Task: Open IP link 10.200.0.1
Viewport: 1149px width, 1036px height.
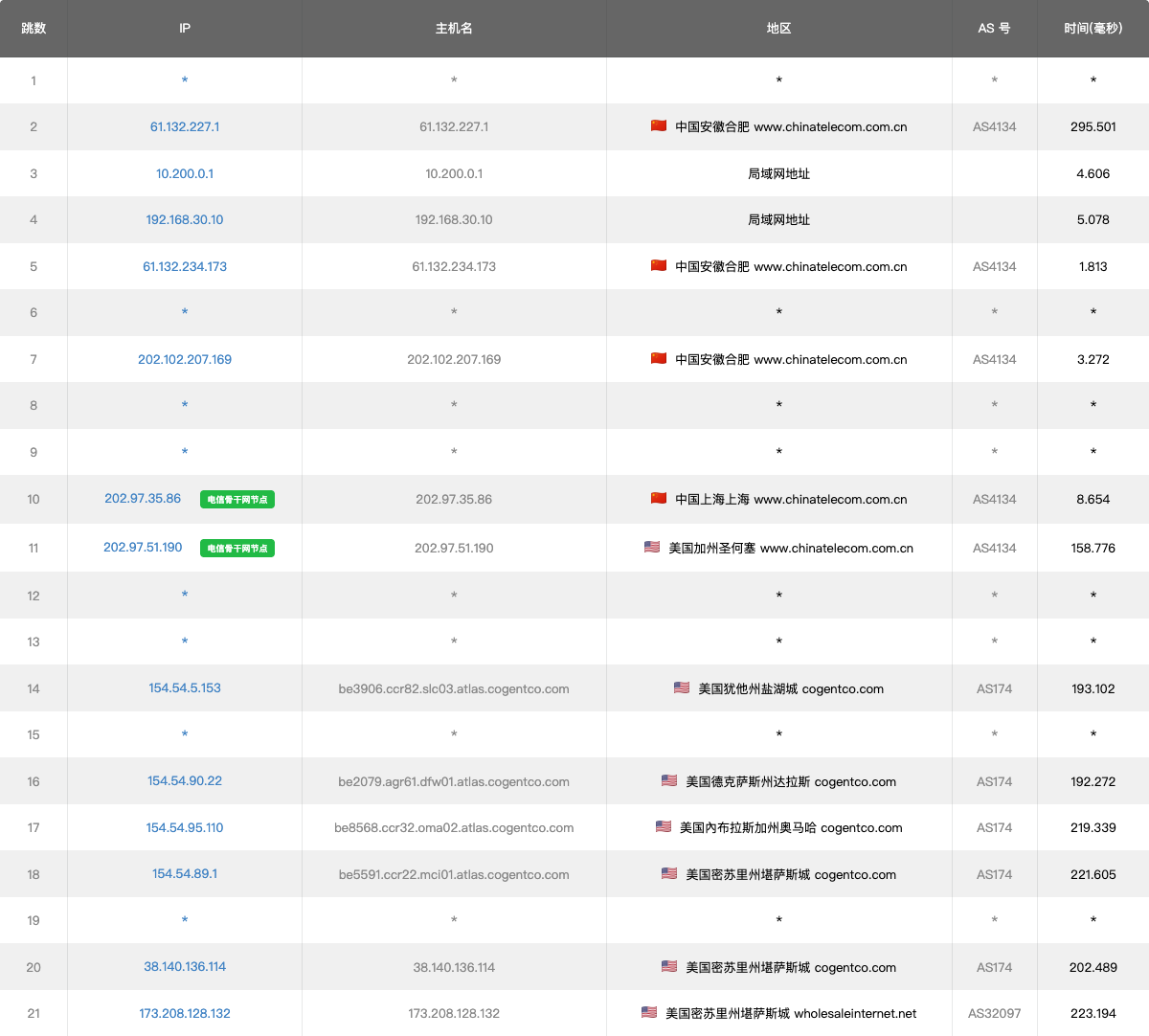Action: click(185, 173)
